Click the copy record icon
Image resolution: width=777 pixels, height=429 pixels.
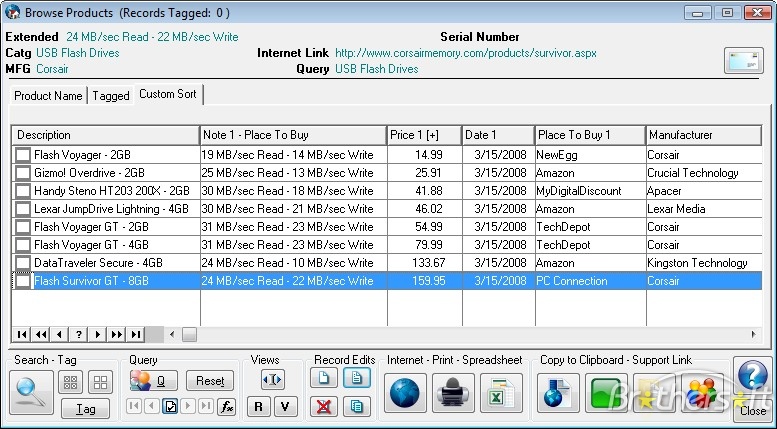click(x=357, y=407)
